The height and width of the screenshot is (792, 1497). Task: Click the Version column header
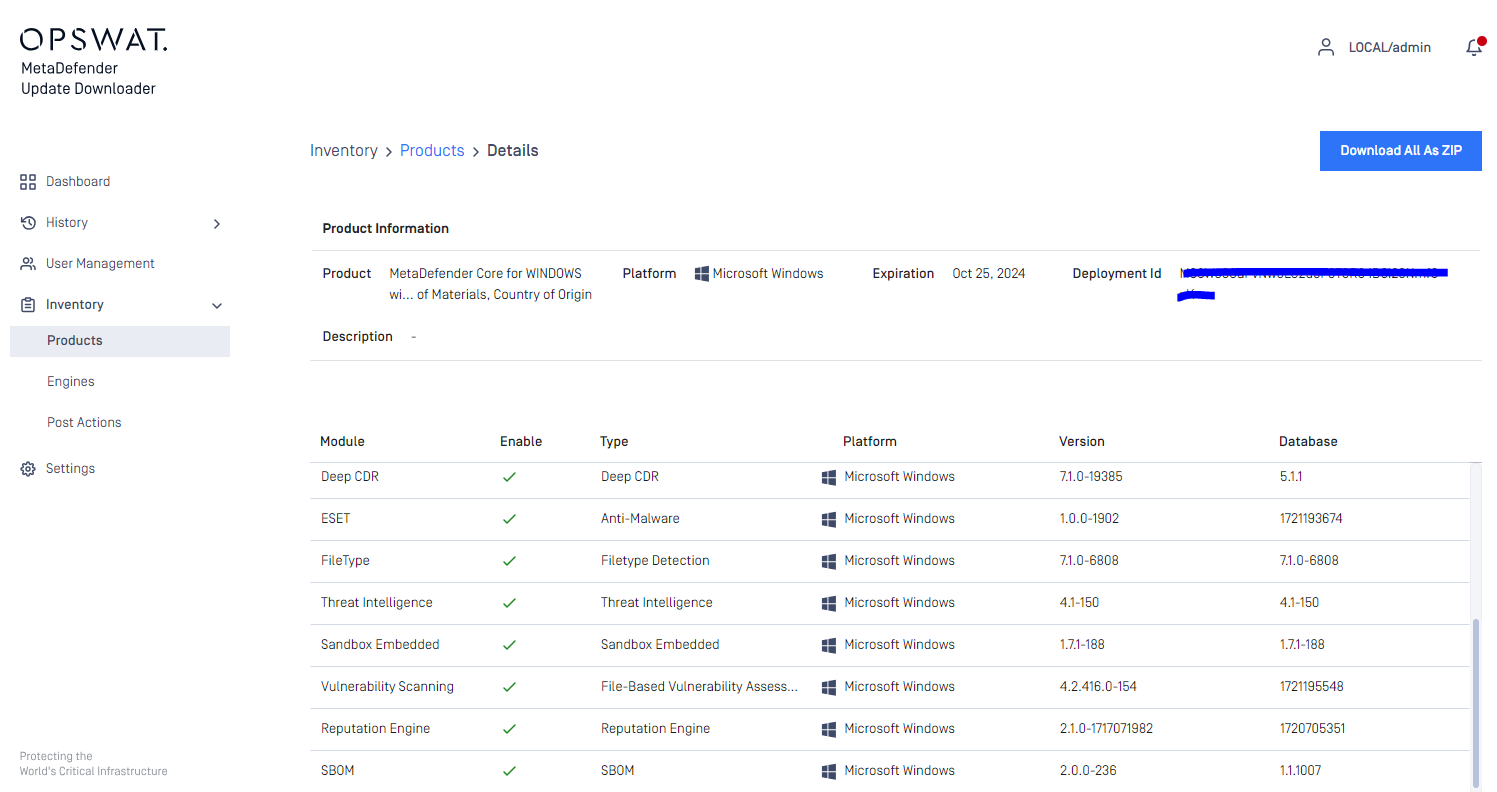click(x=1082, y=441)
